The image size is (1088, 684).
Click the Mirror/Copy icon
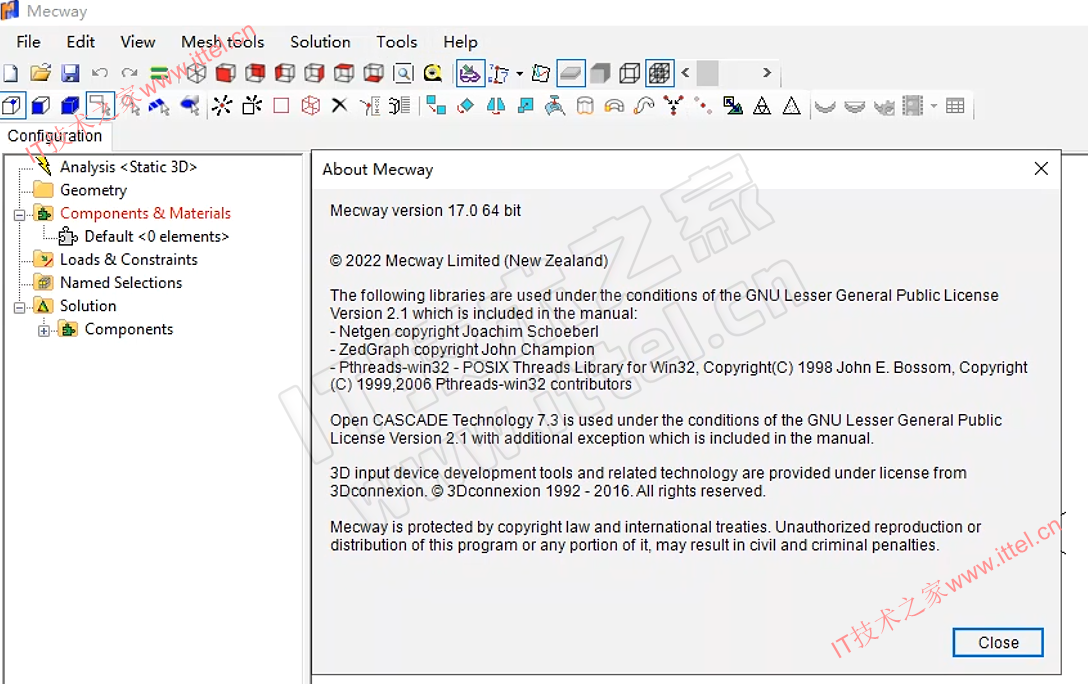coord(495,105)
